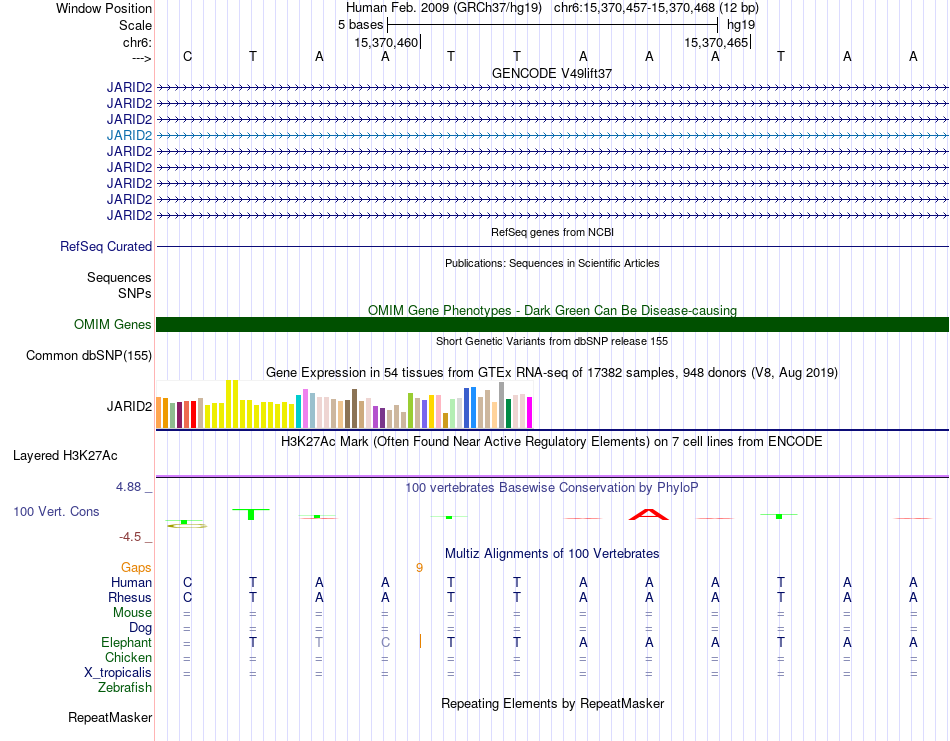This screenshot has height=741, width=950.
Task: Click the Layered H3K27Ac track label
Action: pos(65,456)
